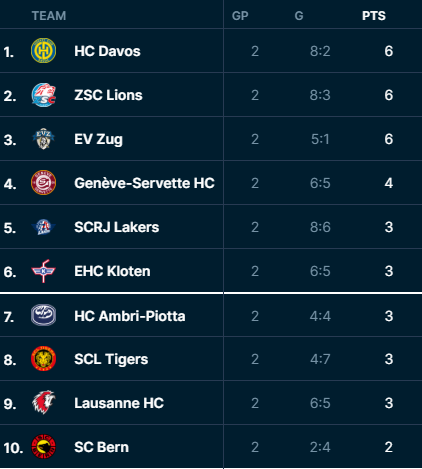
Task: Click the SC Bern bear logo
Action: 43,447
